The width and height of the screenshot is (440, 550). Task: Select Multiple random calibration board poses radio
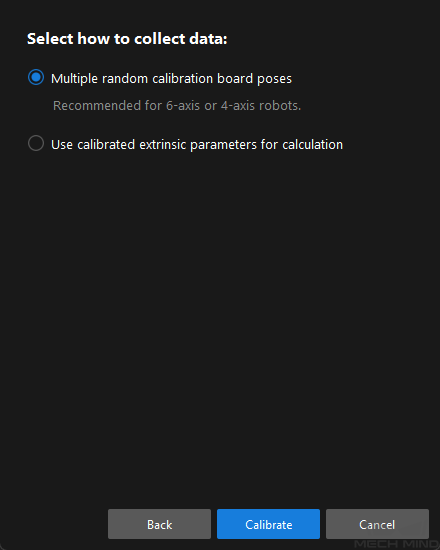(36, 77)
